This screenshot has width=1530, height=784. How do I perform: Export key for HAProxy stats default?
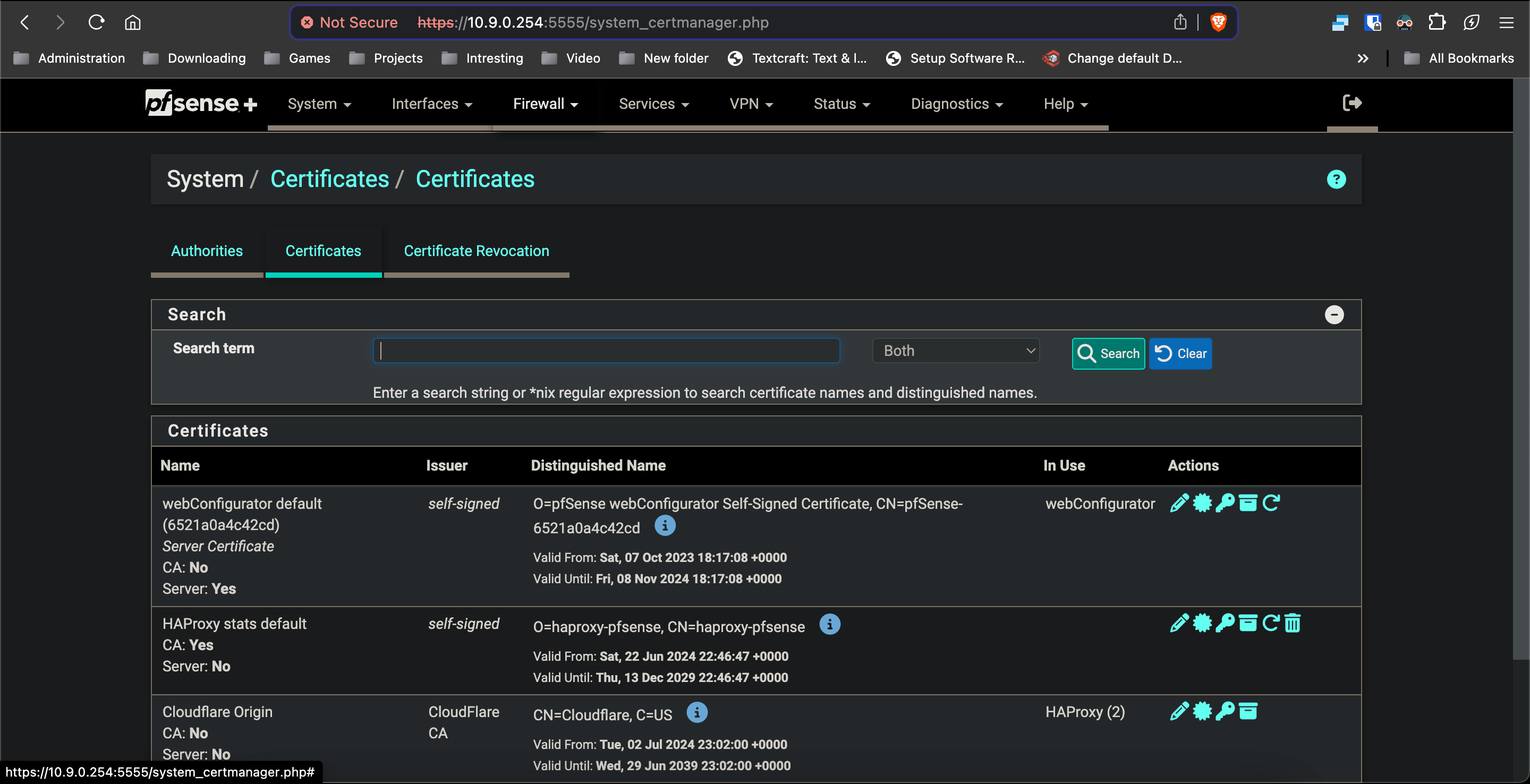coord(1225,623)
